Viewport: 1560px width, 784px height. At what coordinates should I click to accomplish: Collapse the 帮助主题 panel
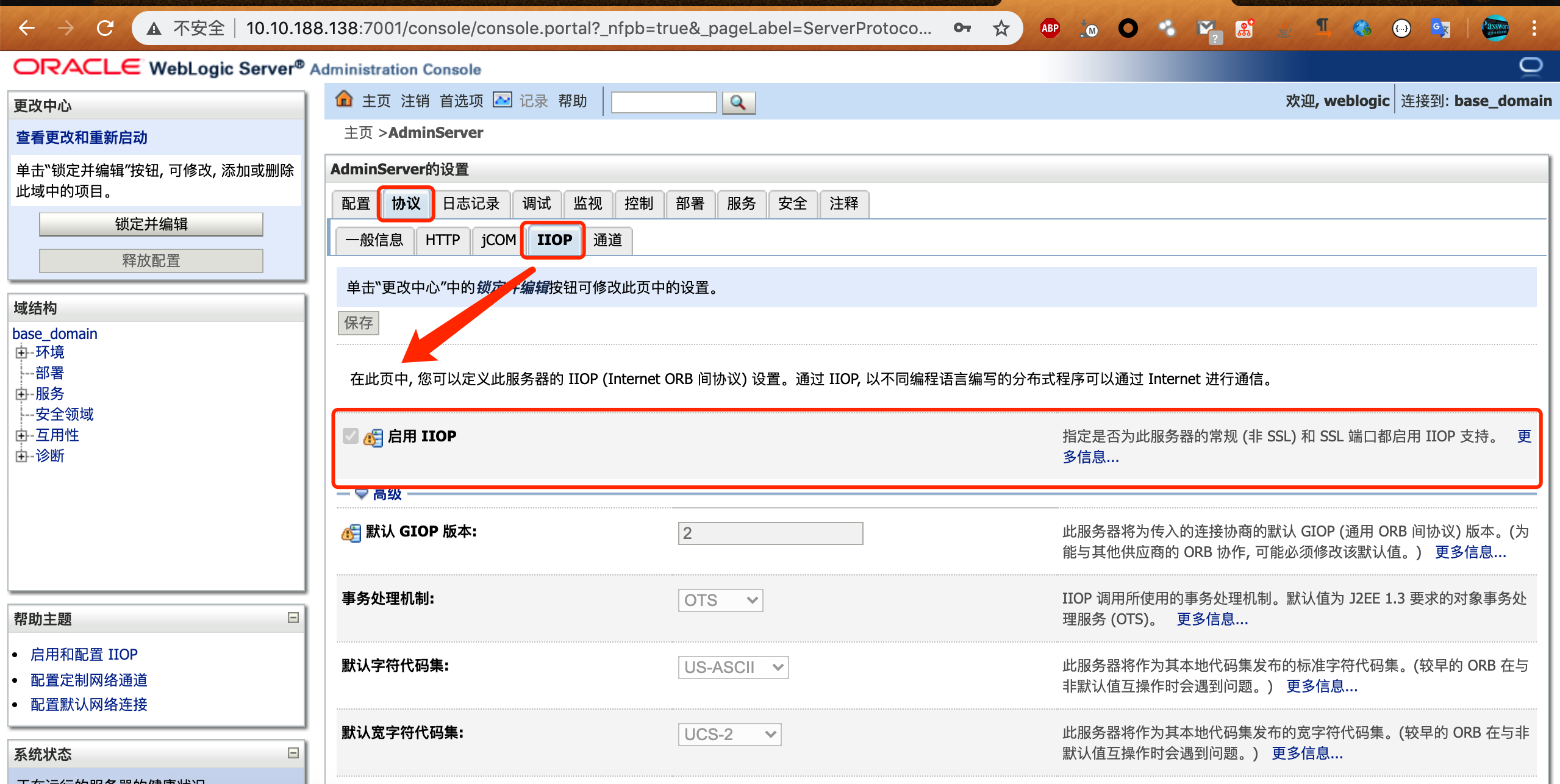point(293,618)
